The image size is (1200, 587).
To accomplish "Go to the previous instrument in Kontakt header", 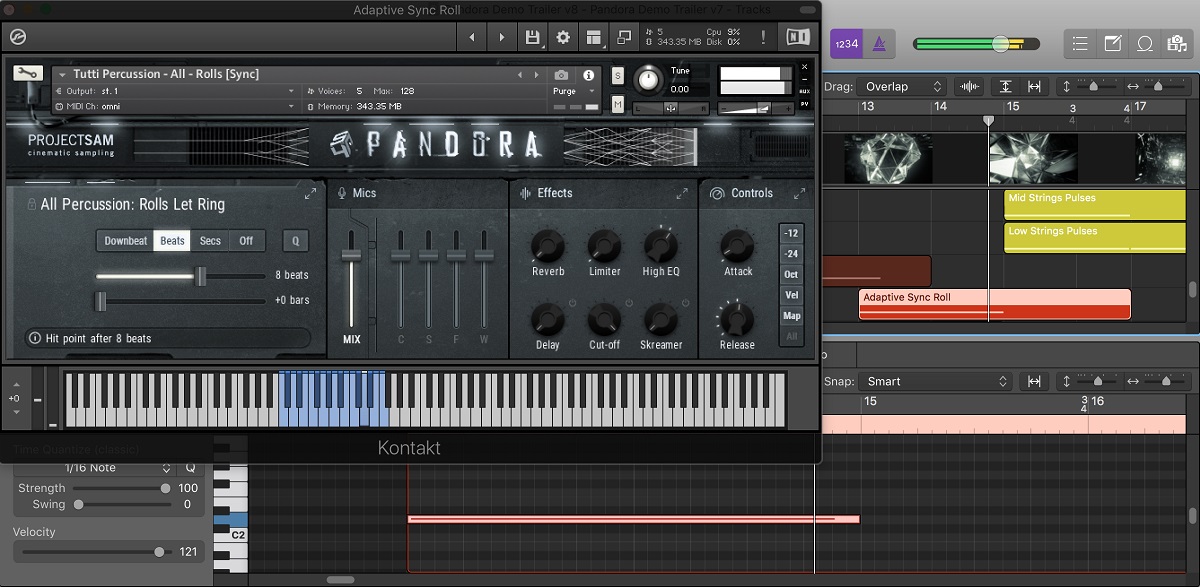I will coord(472,38).
